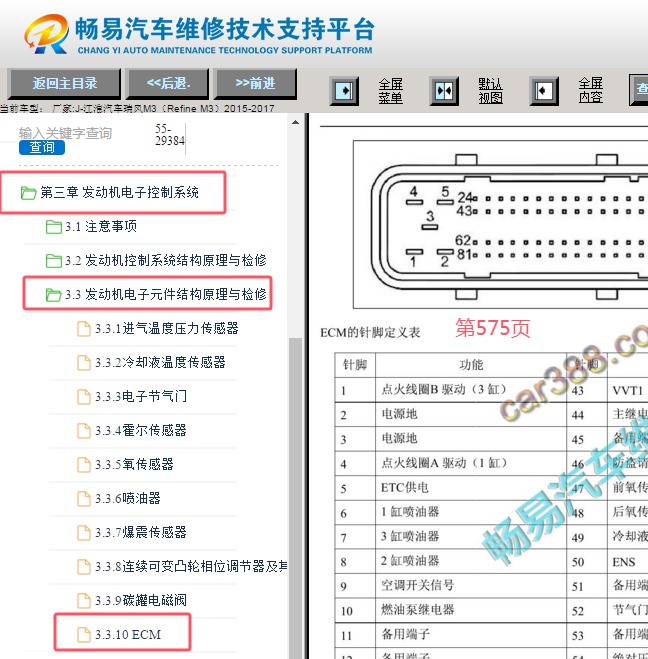
Task: Go back with the <<后退 button
Action: coord(168,83)
